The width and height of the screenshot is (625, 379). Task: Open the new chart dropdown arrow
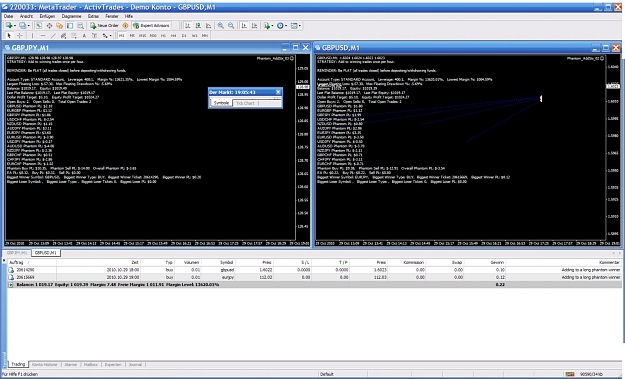(15, 26)
